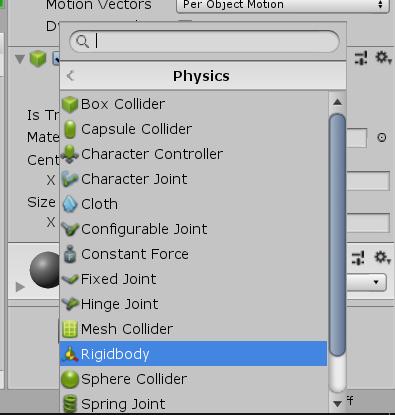Click the search magnifier icon

click(82, 41)
